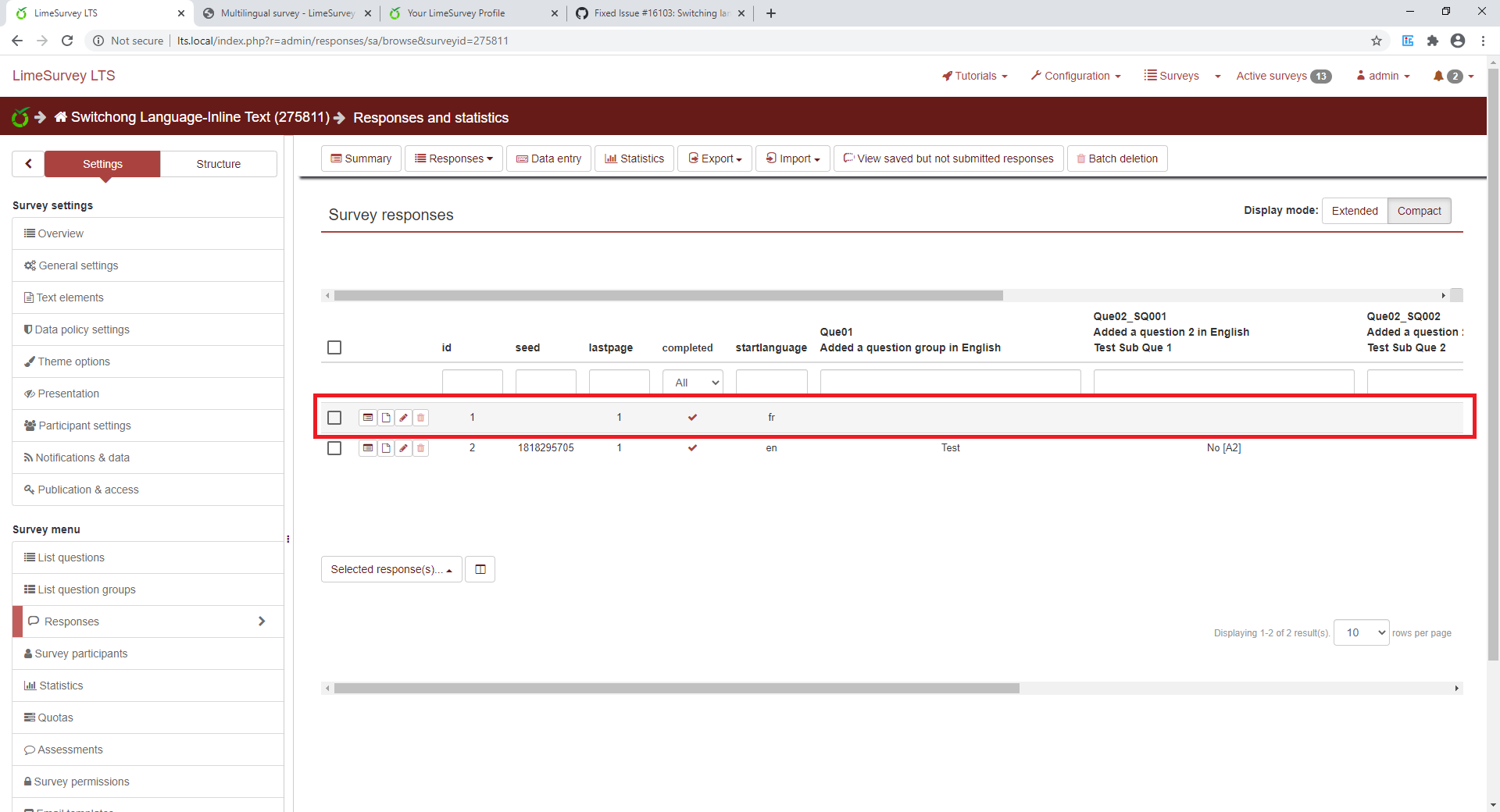Expand the Export dropdown
1500x812 pixels.
(x=715, y=158)
